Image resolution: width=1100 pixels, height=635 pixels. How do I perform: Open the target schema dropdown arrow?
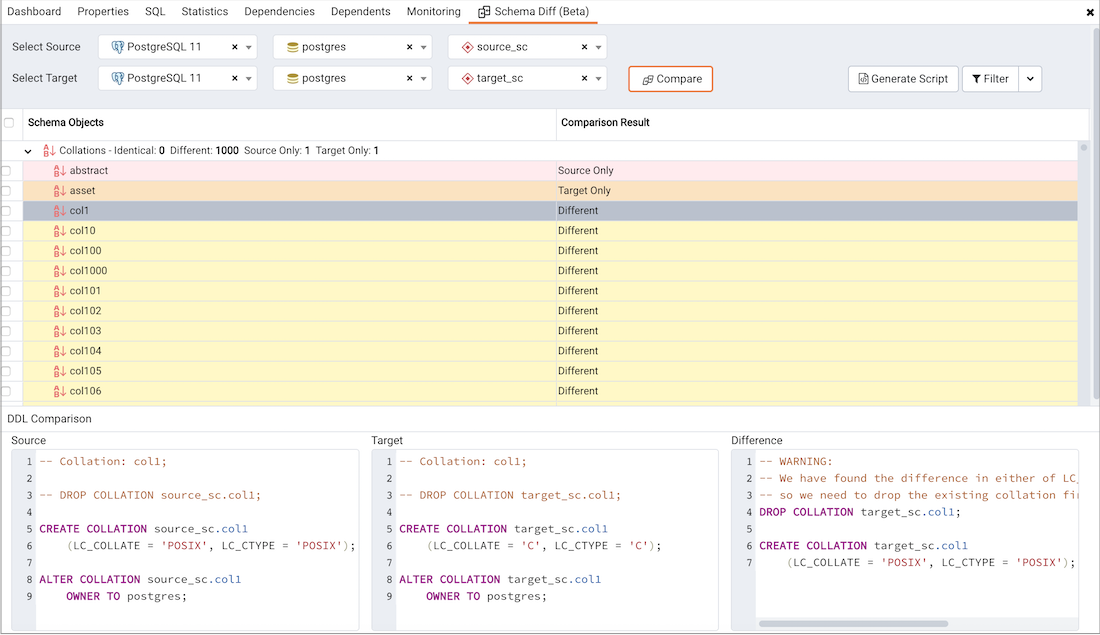(598, 79)
